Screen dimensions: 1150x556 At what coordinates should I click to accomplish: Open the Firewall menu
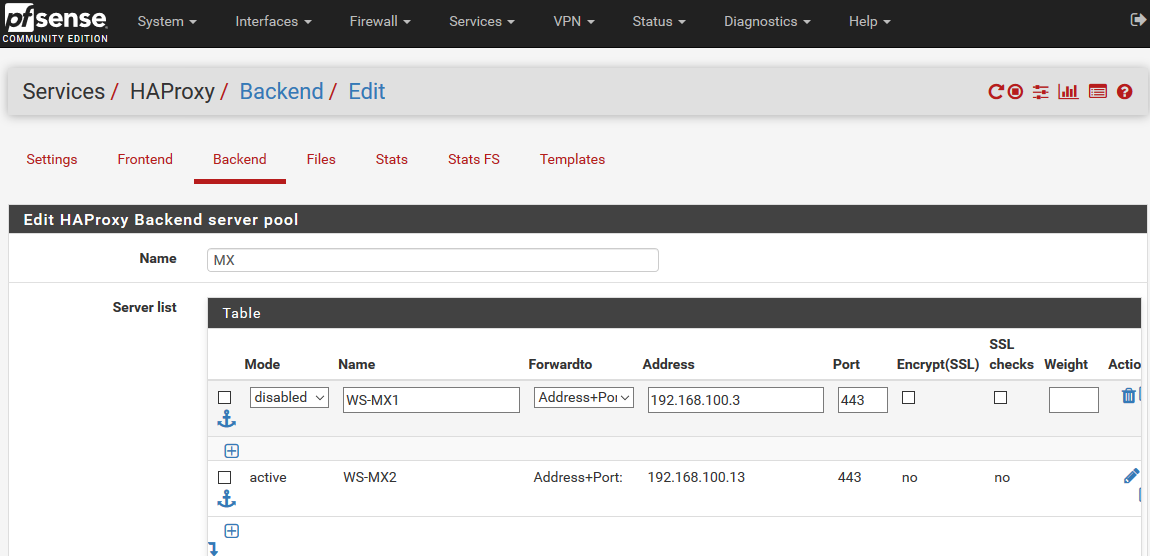tap(380, 21)
